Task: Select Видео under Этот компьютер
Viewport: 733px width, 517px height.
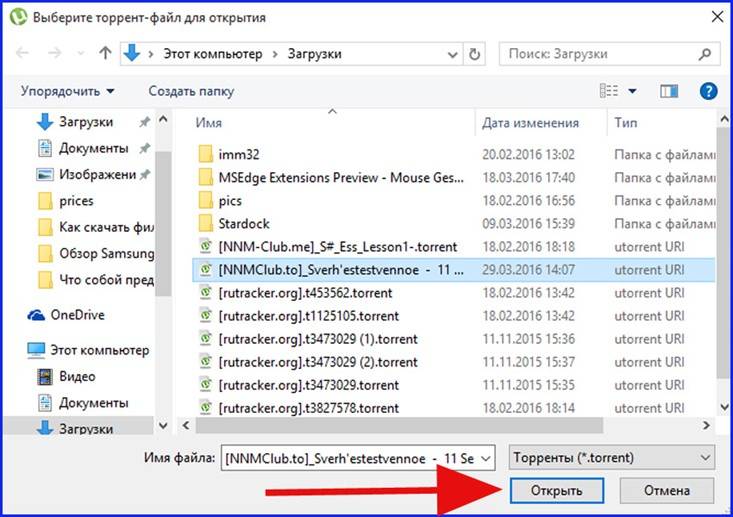Action: (66, 376)
